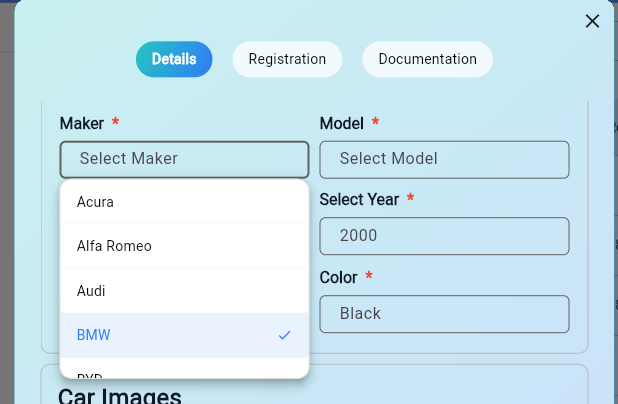Select Audi from the maker options
Viewport: 618px width, 404px height.
(184, 291)
